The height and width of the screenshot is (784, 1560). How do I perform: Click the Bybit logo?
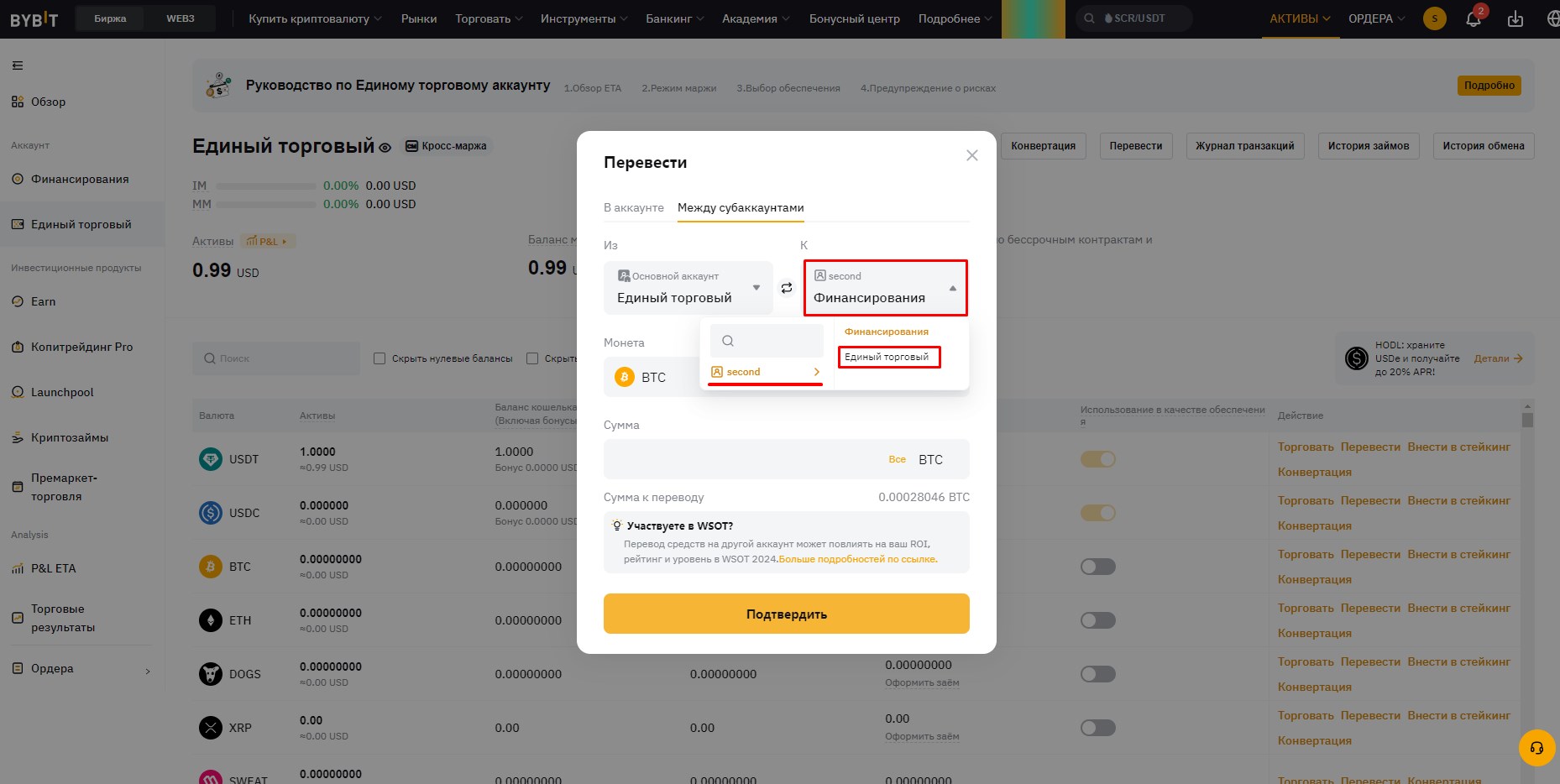click(34, 19)
